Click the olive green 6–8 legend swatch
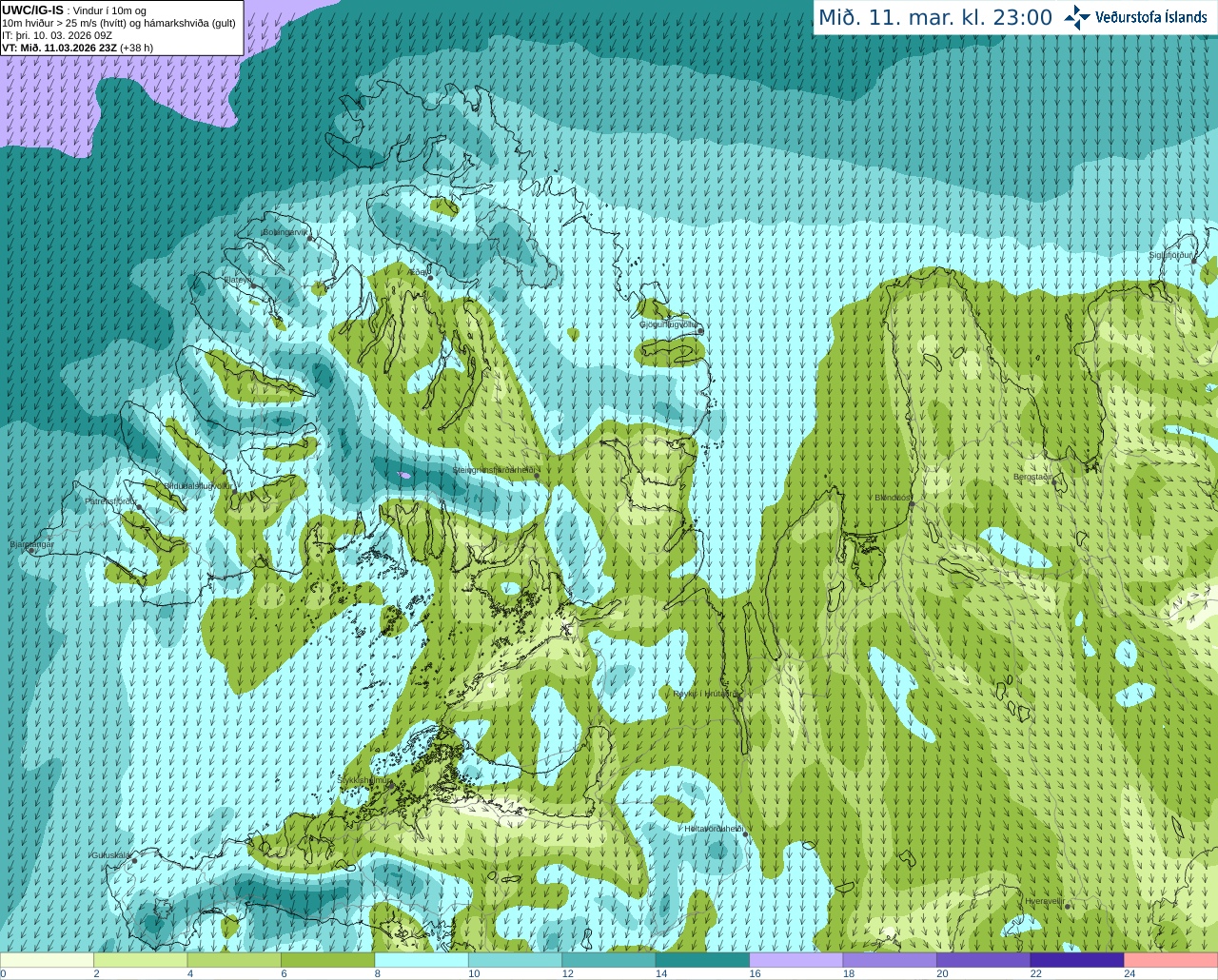The height and width of the screenshot is (980, 1218). tap(328, 960)
